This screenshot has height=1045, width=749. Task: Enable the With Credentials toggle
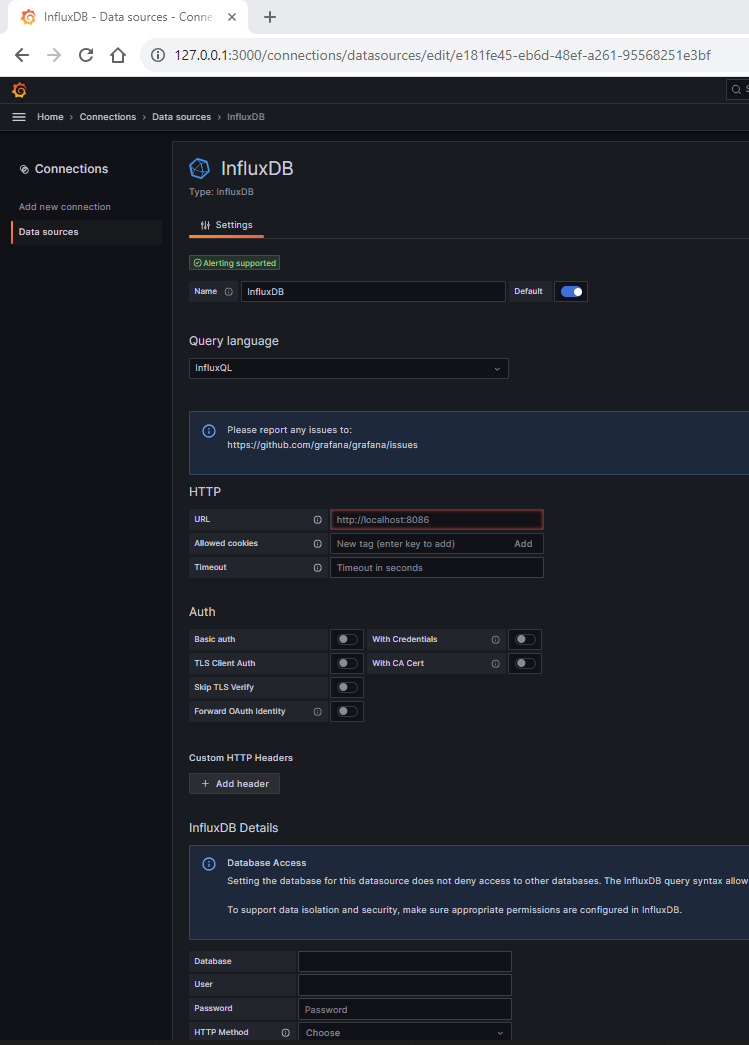point(525,640)
